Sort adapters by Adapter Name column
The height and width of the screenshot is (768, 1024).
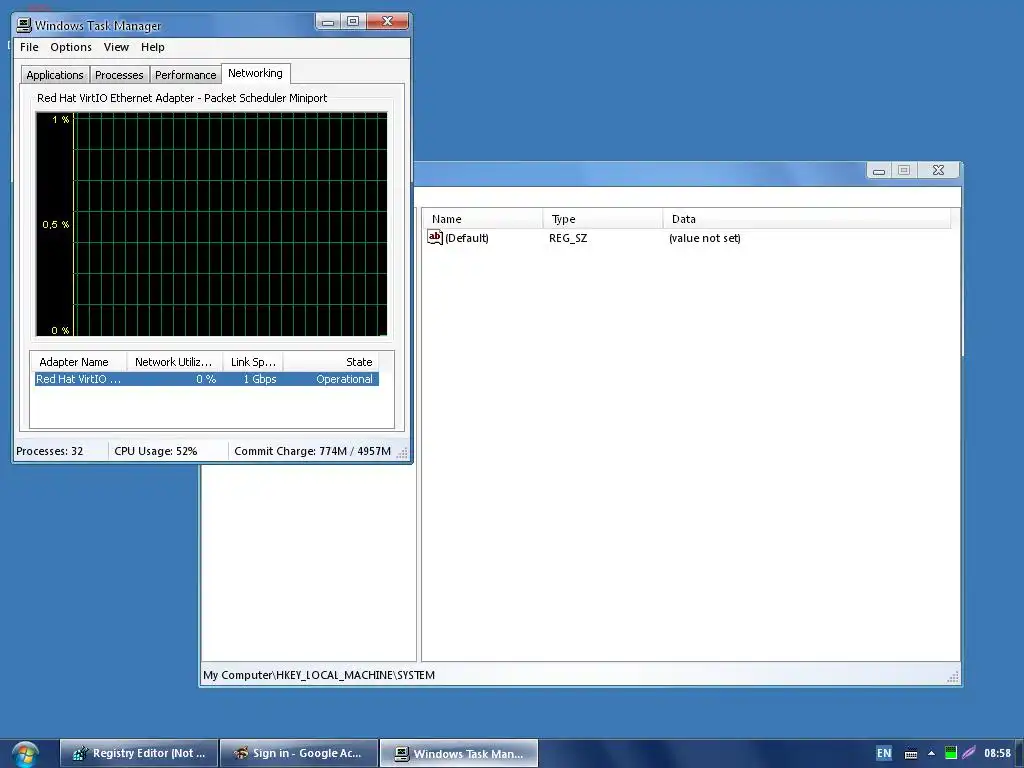[x=78, y=362]
